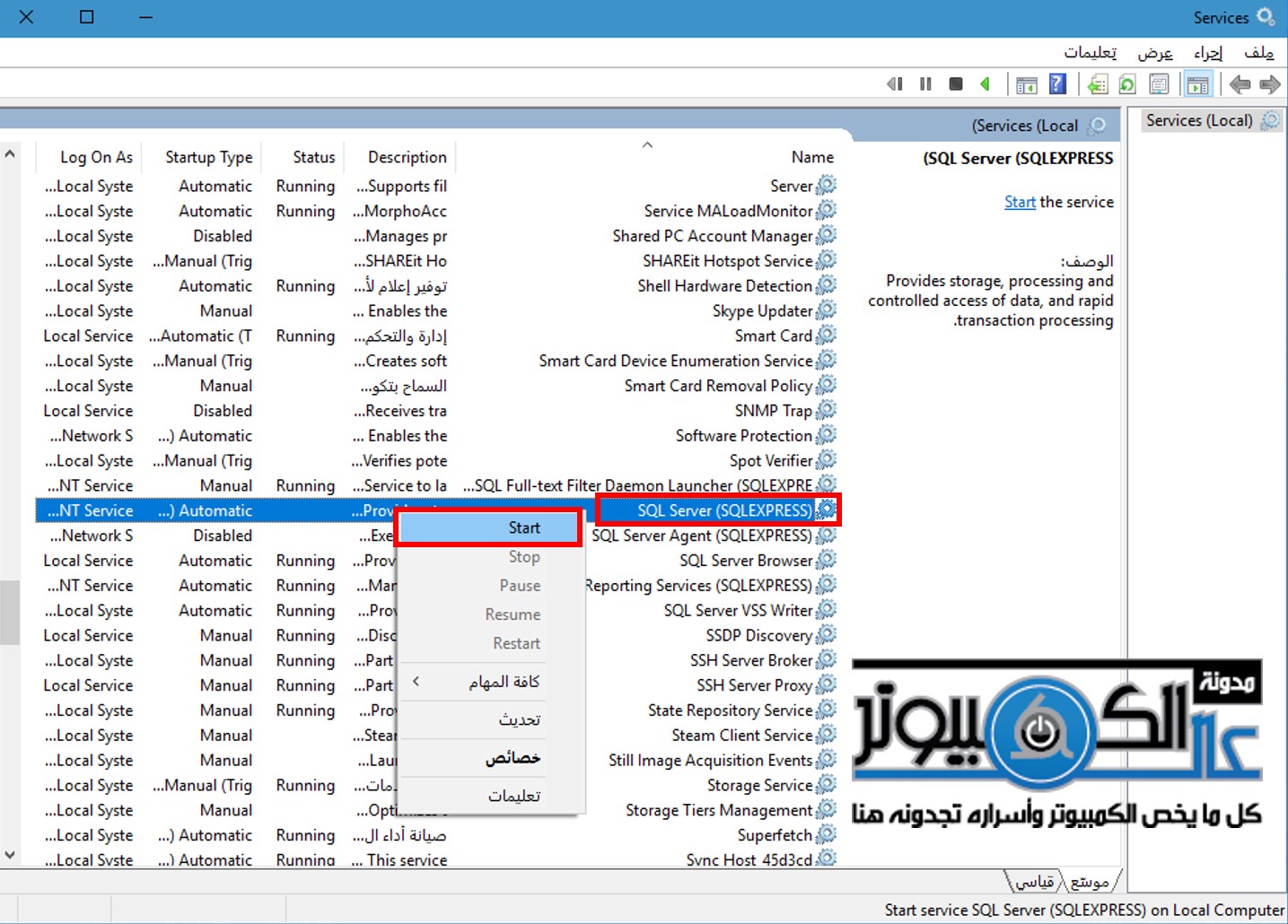Choose Resume in the context menu

489,615
